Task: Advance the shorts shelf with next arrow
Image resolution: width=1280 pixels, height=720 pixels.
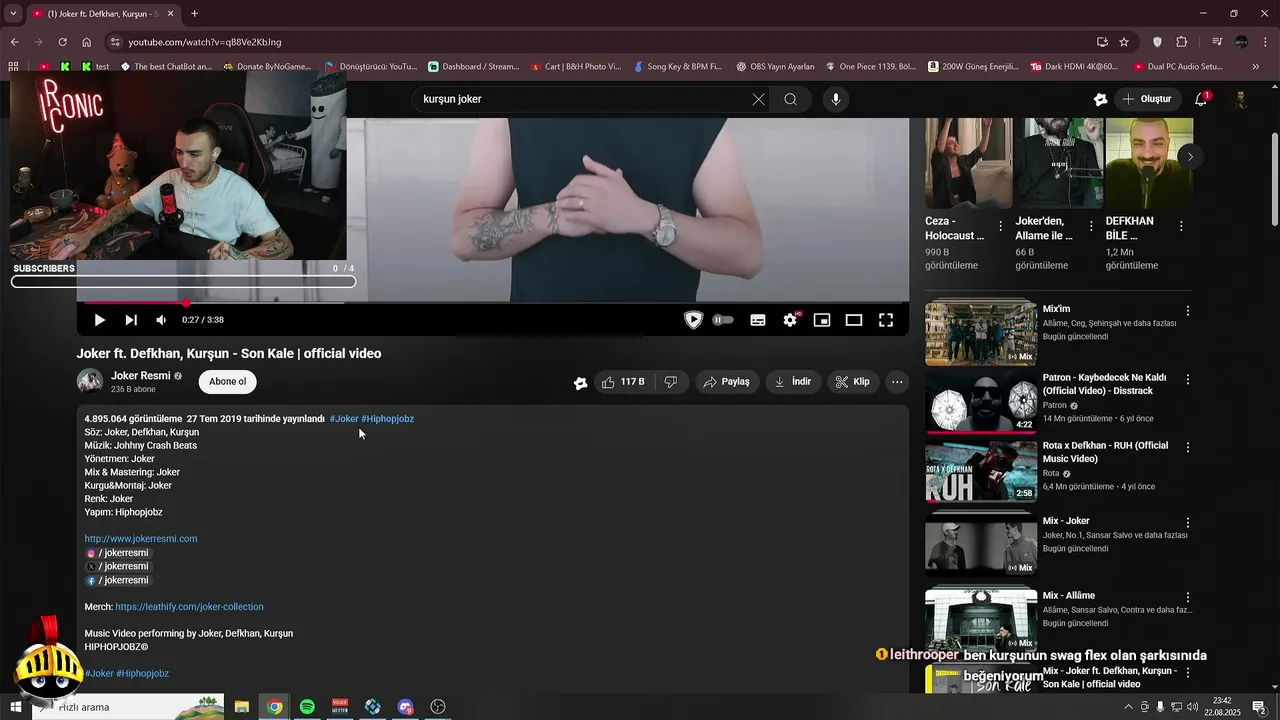Action: coord(1189,156)
